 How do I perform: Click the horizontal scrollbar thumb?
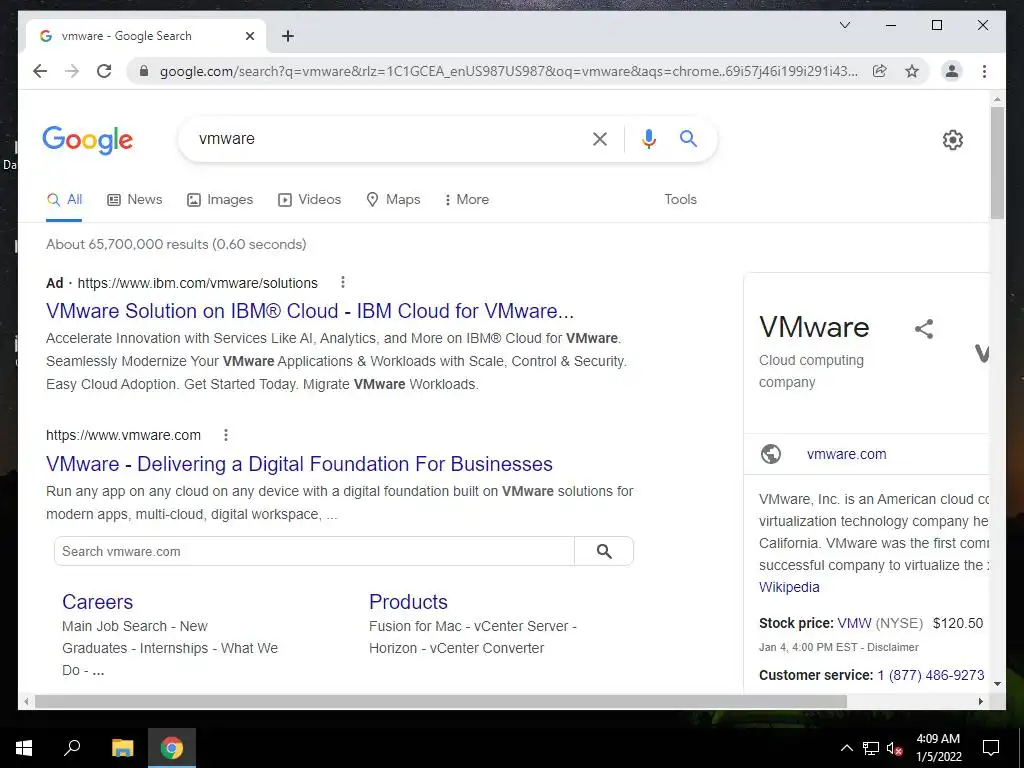click(441, 701)
